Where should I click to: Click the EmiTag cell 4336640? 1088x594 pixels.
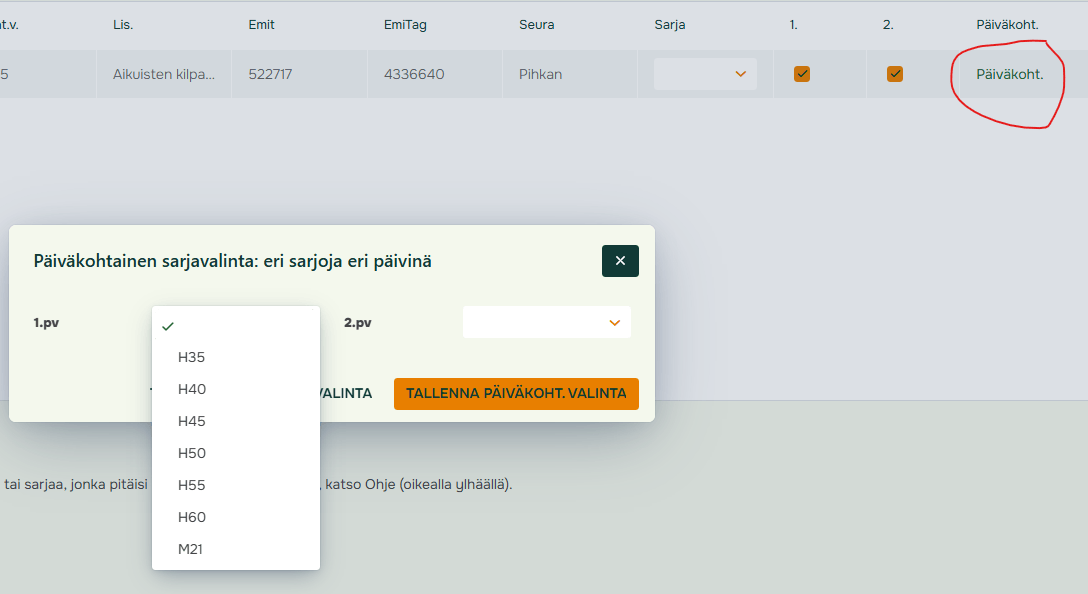point(414,74)
